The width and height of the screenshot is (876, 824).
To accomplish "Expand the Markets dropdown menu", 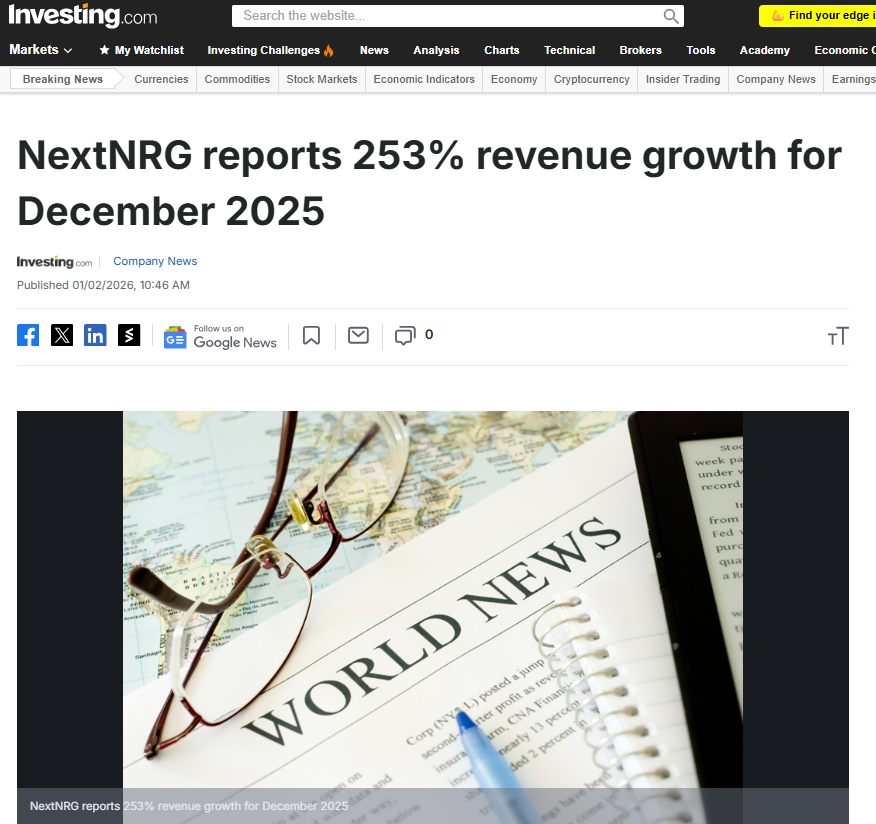I will [41, 50].
